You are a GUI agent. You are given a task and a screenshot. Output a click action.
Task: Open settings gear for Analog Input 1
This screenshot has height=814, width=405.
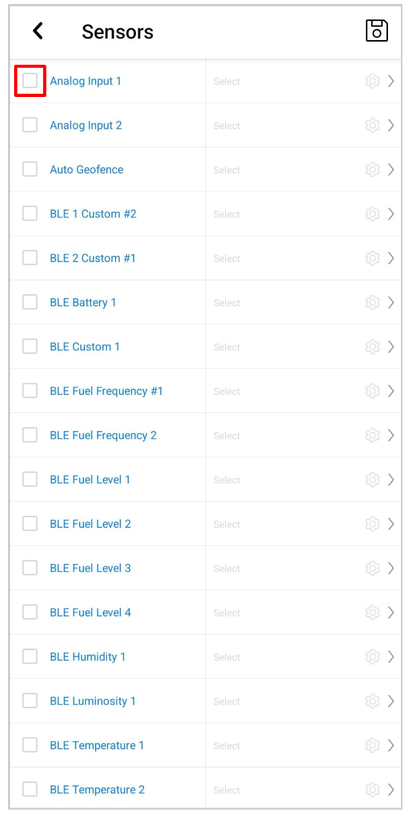point(372,81)
